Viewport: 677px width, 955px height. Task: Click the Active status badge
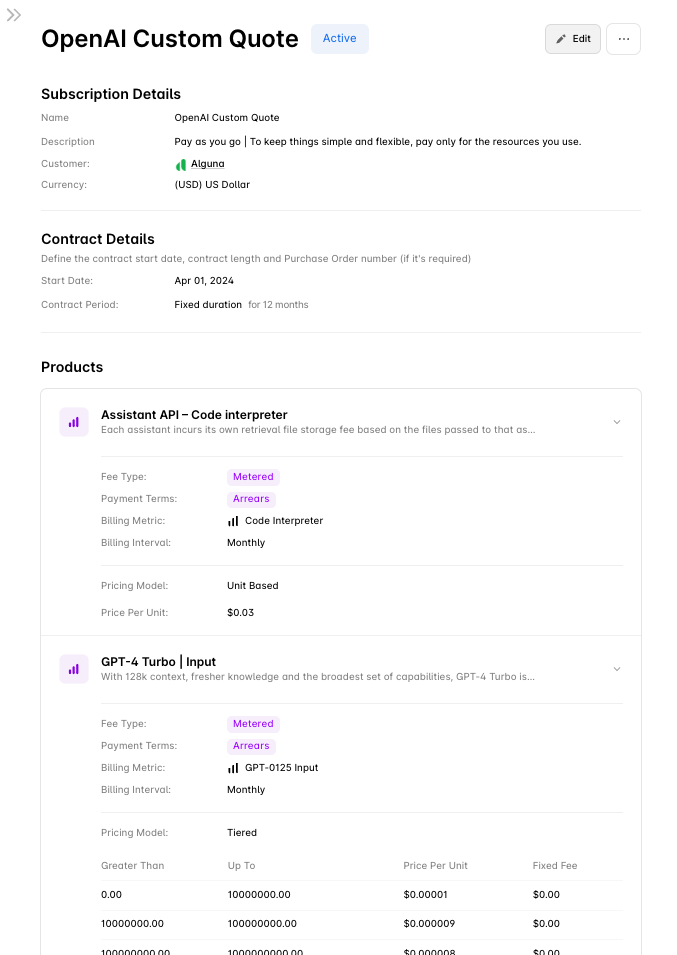(339, 39)
